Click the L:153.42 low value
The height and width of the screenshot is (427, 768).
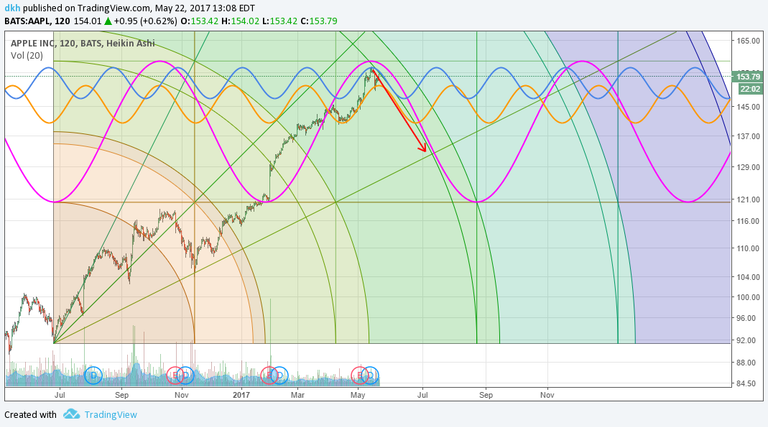[x=279, y=21]
